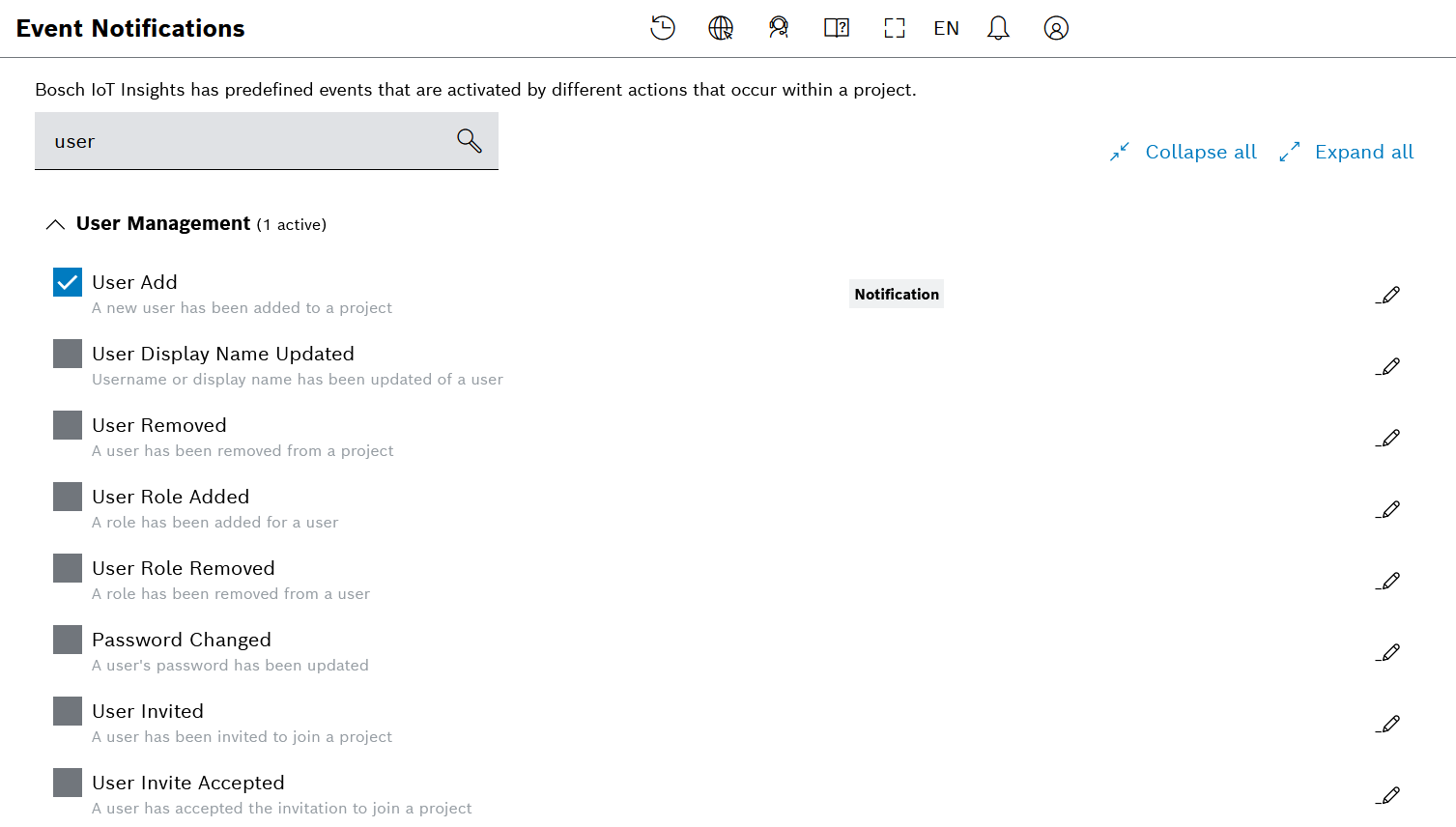1456x827 pixels.
Task: Open the help documentation book icon
Action: 837,28
